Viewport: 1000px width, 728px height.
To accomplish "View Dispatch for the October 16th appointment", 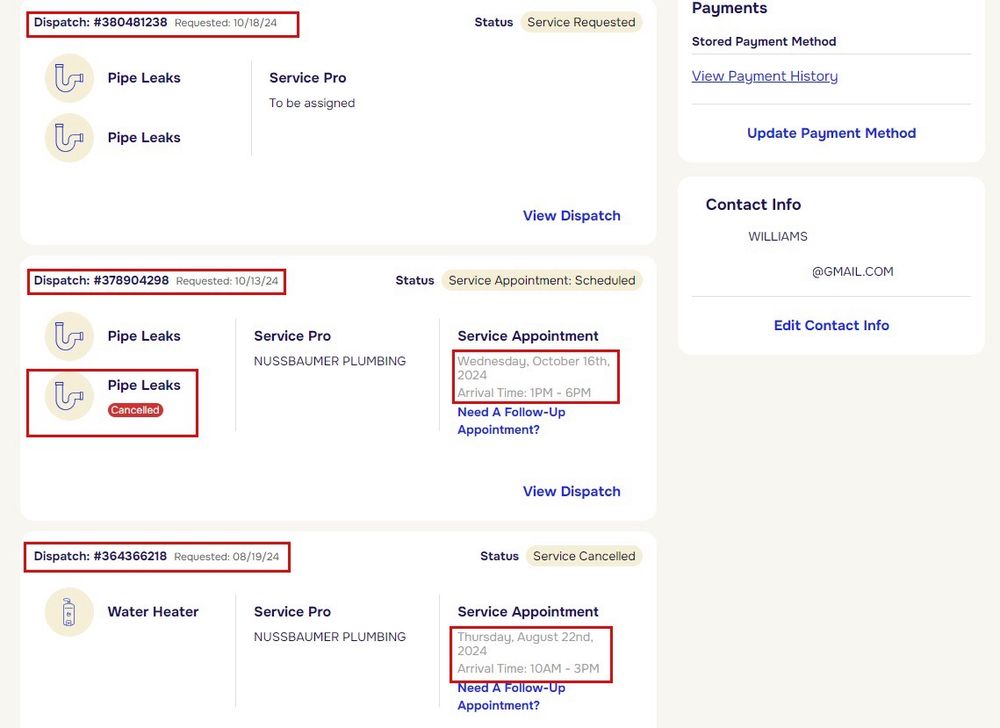I will point(571,492).
